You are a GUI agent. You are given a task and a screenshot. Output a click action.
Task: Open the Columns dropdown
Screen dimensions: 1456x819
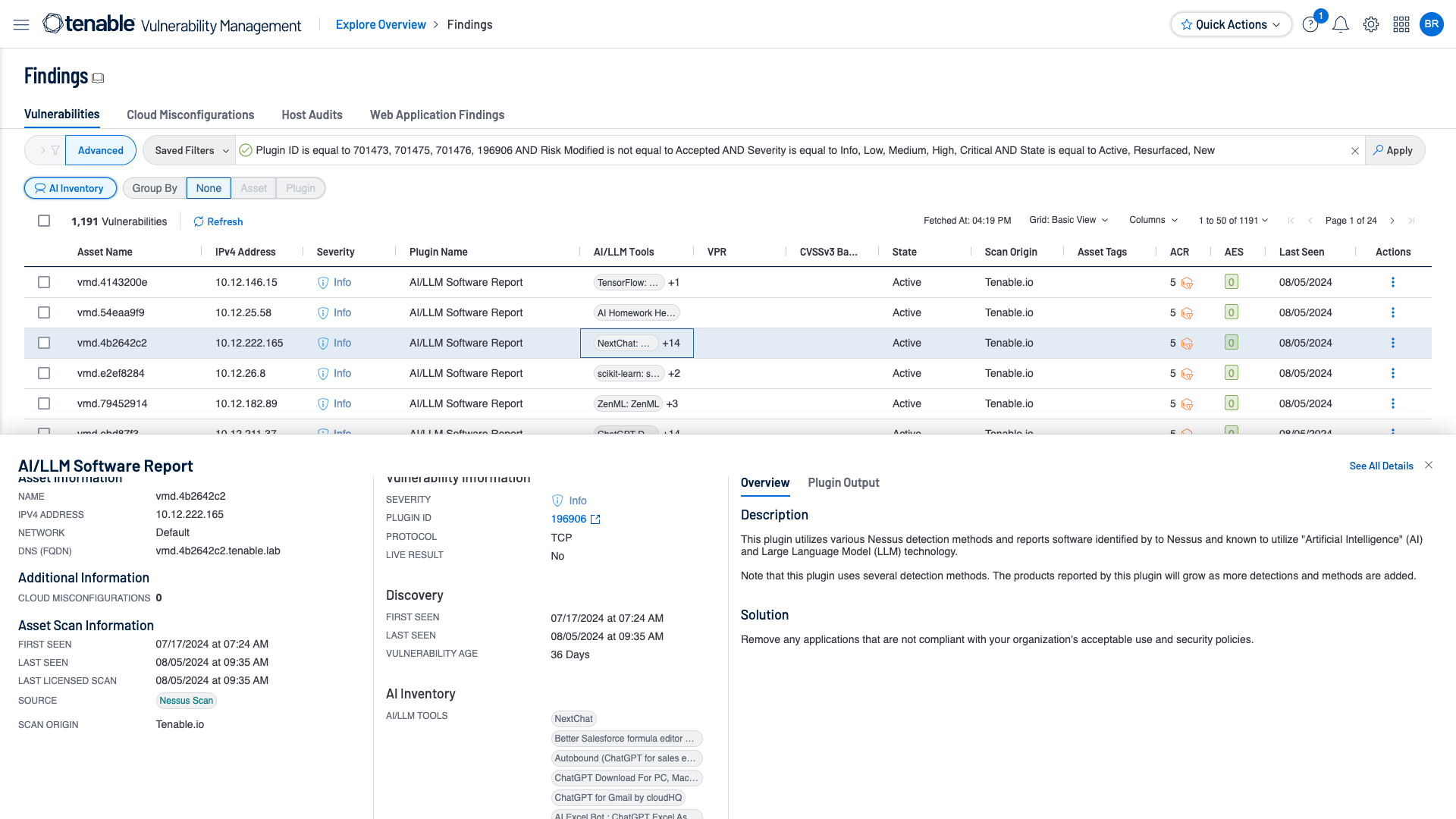tap(1153, 220)
